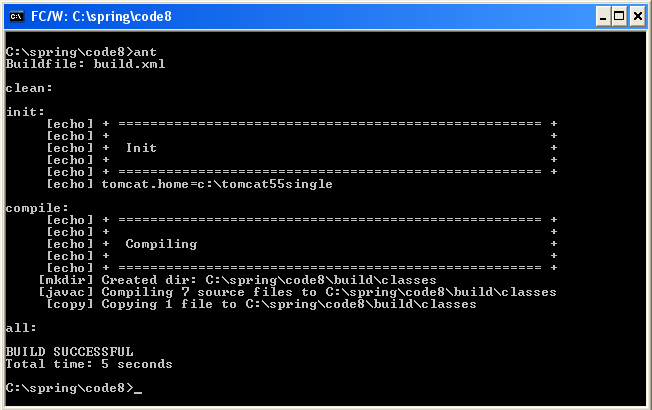Click the 'all:' target label
Screen dimensions: 652x410
point(21,328)
